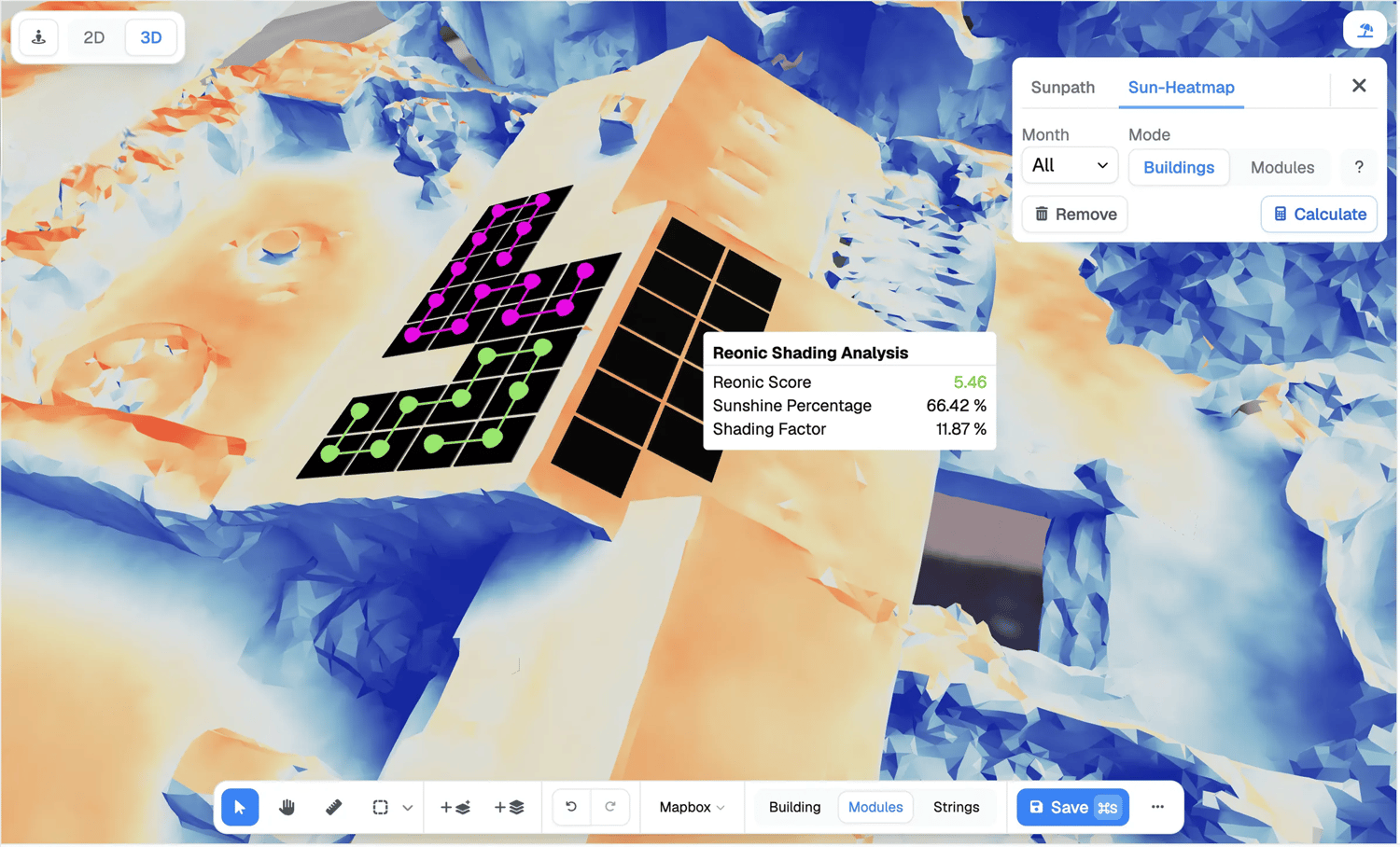Open the help question mark button

(1358, 167)
